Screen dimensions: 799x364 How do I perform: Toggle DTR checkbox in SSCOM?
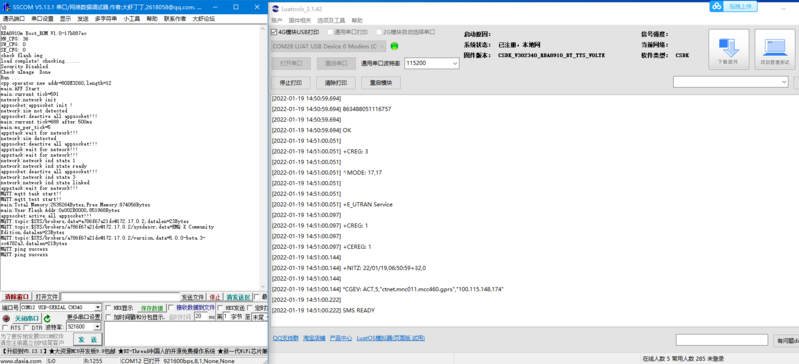[27, 327]
